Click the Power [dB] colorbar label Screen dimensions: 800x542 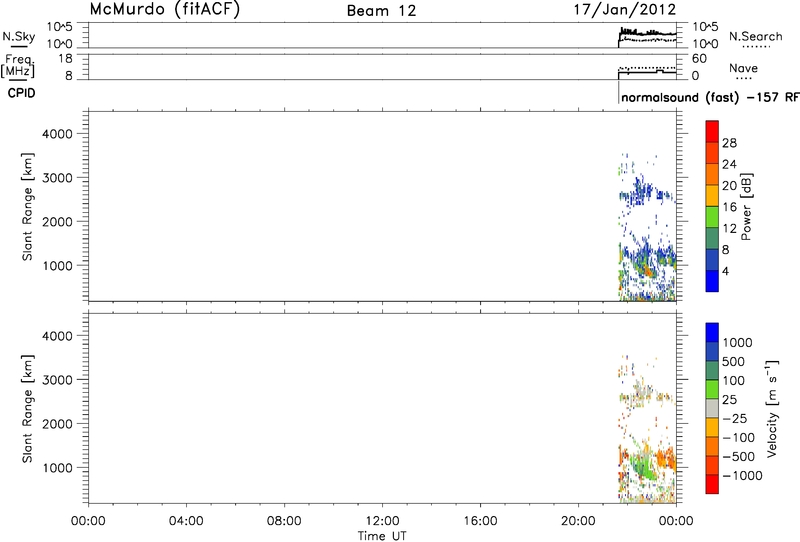tap(746, 207)
